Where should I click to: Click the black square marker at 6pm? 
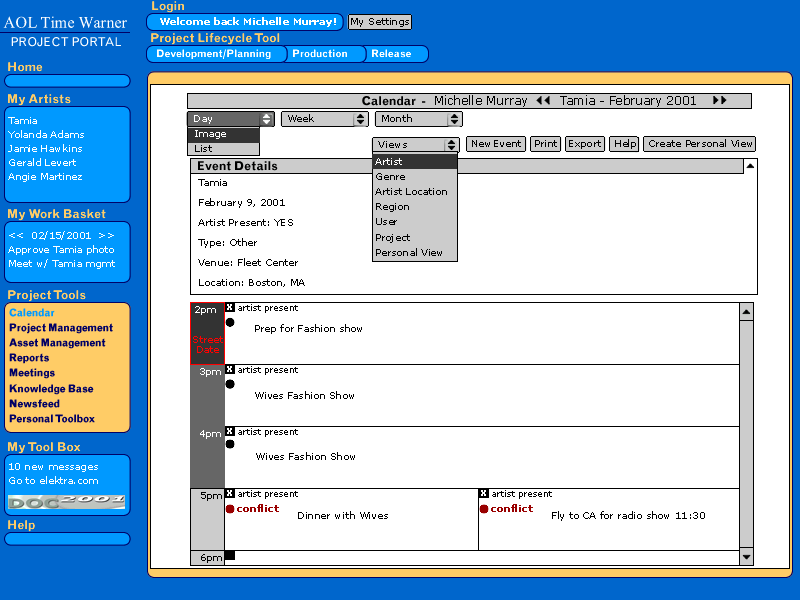click(x=230, y=555)
